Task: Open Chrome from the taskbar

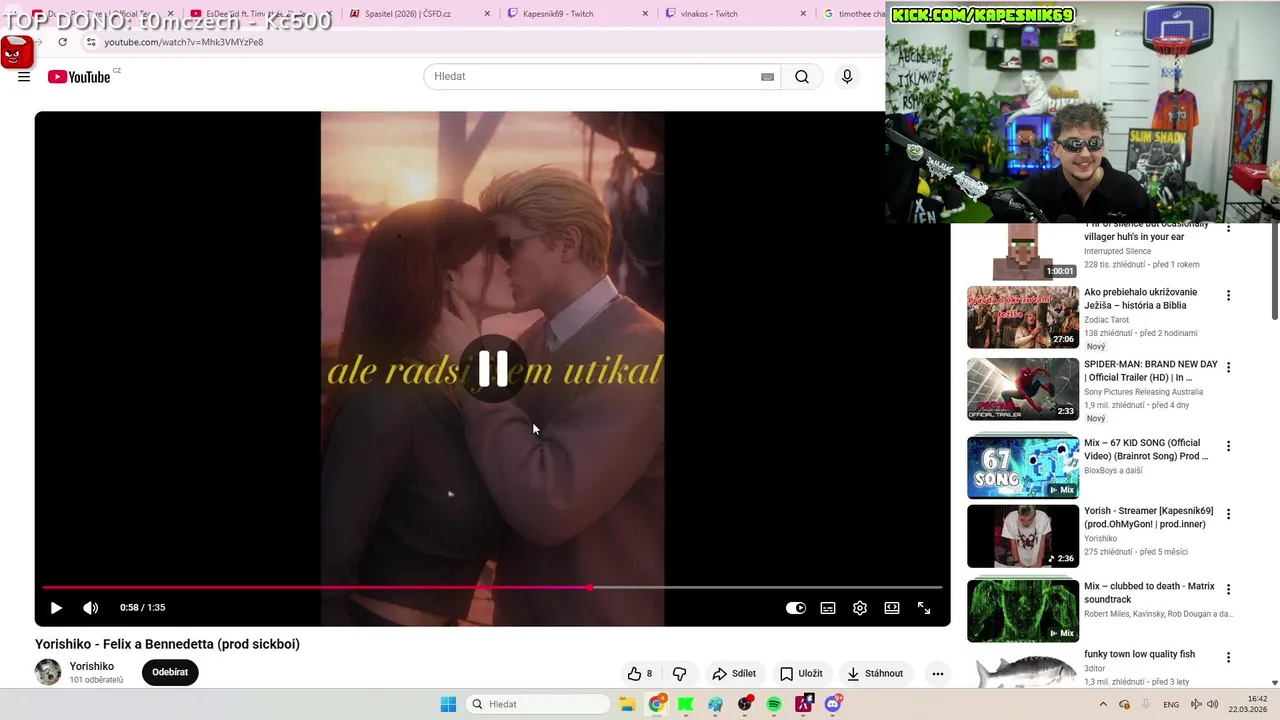Action: 657,704
